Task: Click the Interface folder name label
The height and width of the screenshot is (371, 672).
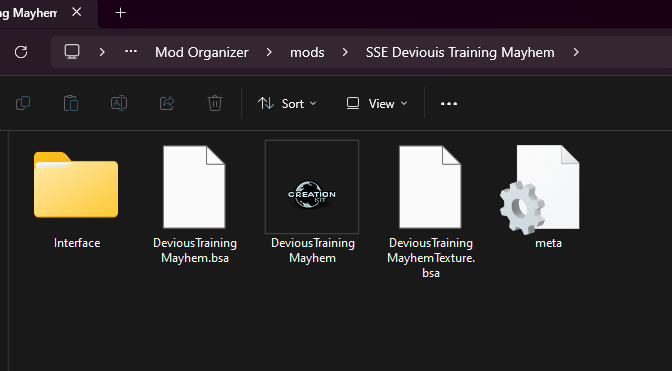Action: (x=77, y=243)
